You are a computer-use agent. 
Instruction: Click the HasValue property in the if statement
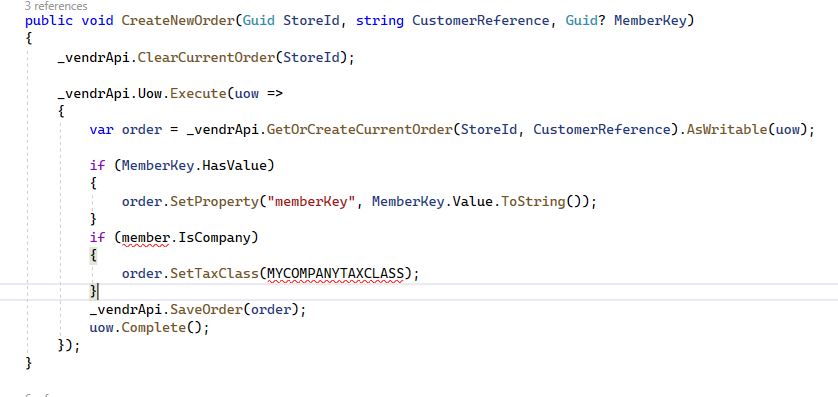click(235, 166)
